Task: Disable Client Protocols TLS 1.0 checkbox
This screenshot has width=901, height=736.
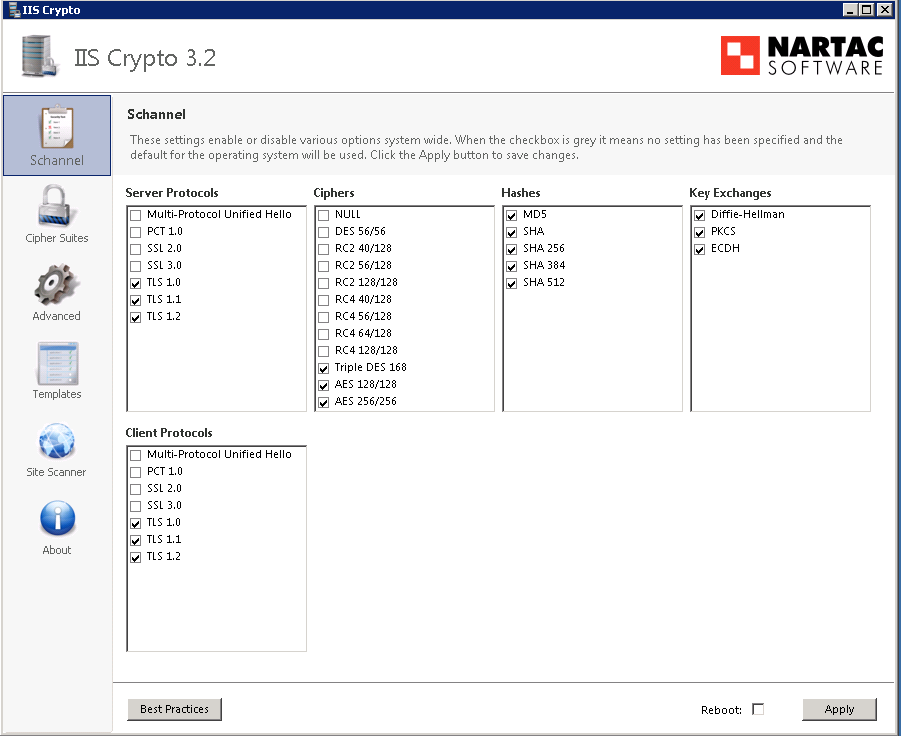Action: pos(136,523)
